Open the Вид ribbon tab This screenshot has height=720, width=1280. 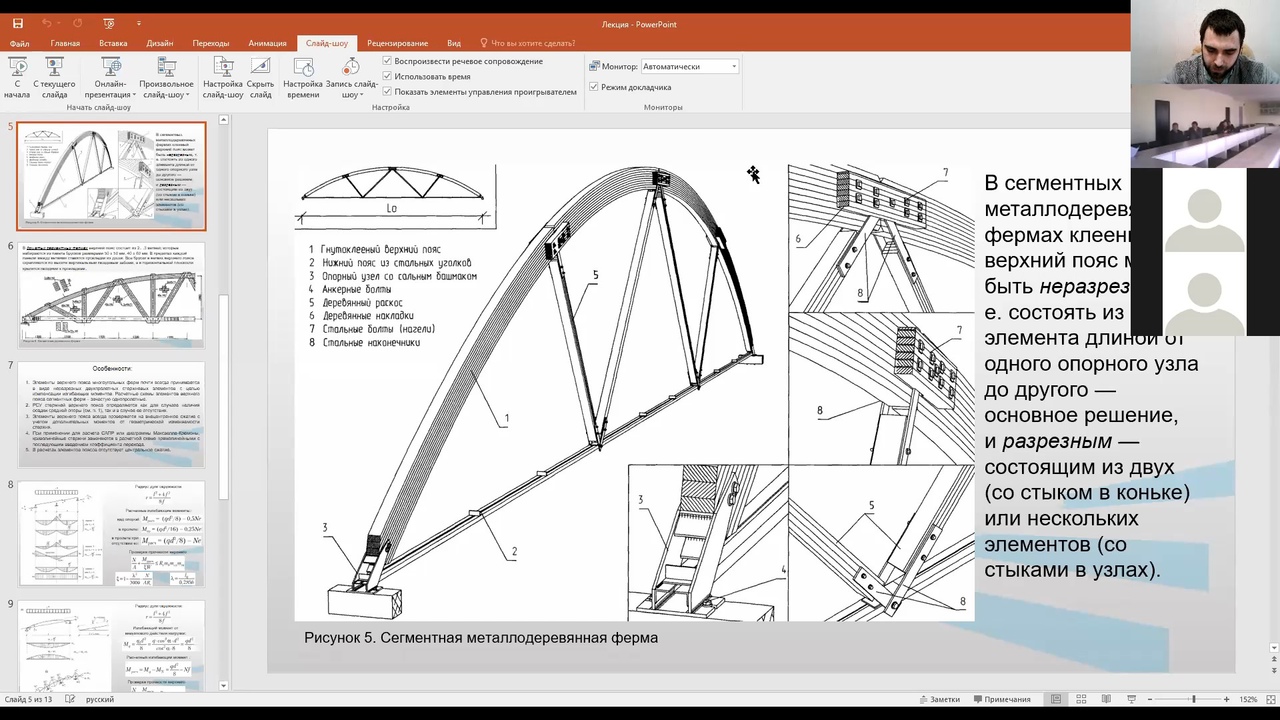[454, 44]
